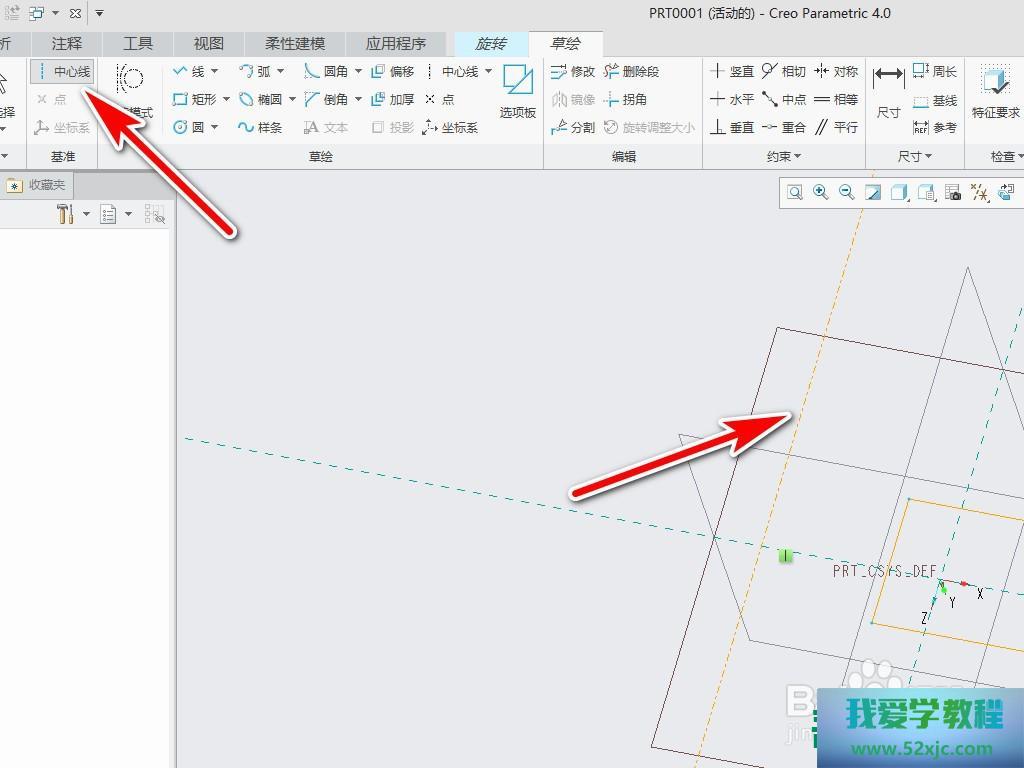Click the zoom in magnifier icon
Viewport: 1024px width, 768px height.
(x=821, y=192)
